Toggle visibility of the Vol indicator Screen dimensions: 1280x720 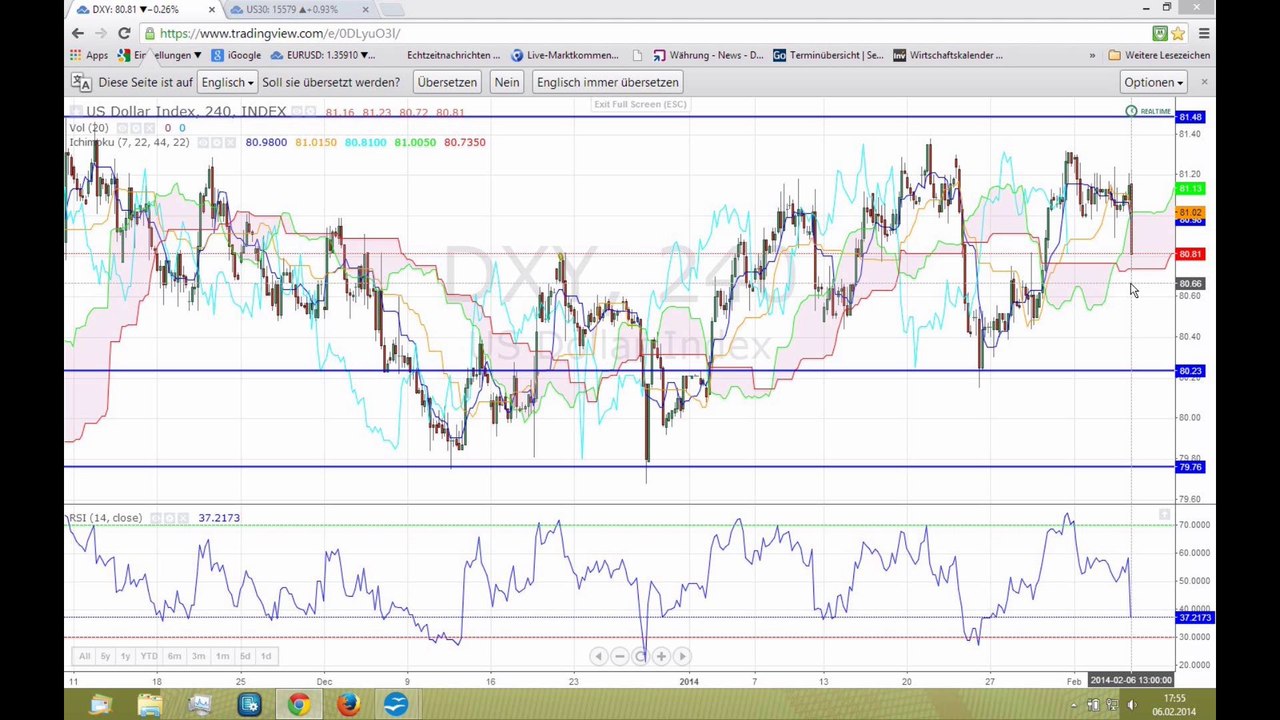pos(123,128)
